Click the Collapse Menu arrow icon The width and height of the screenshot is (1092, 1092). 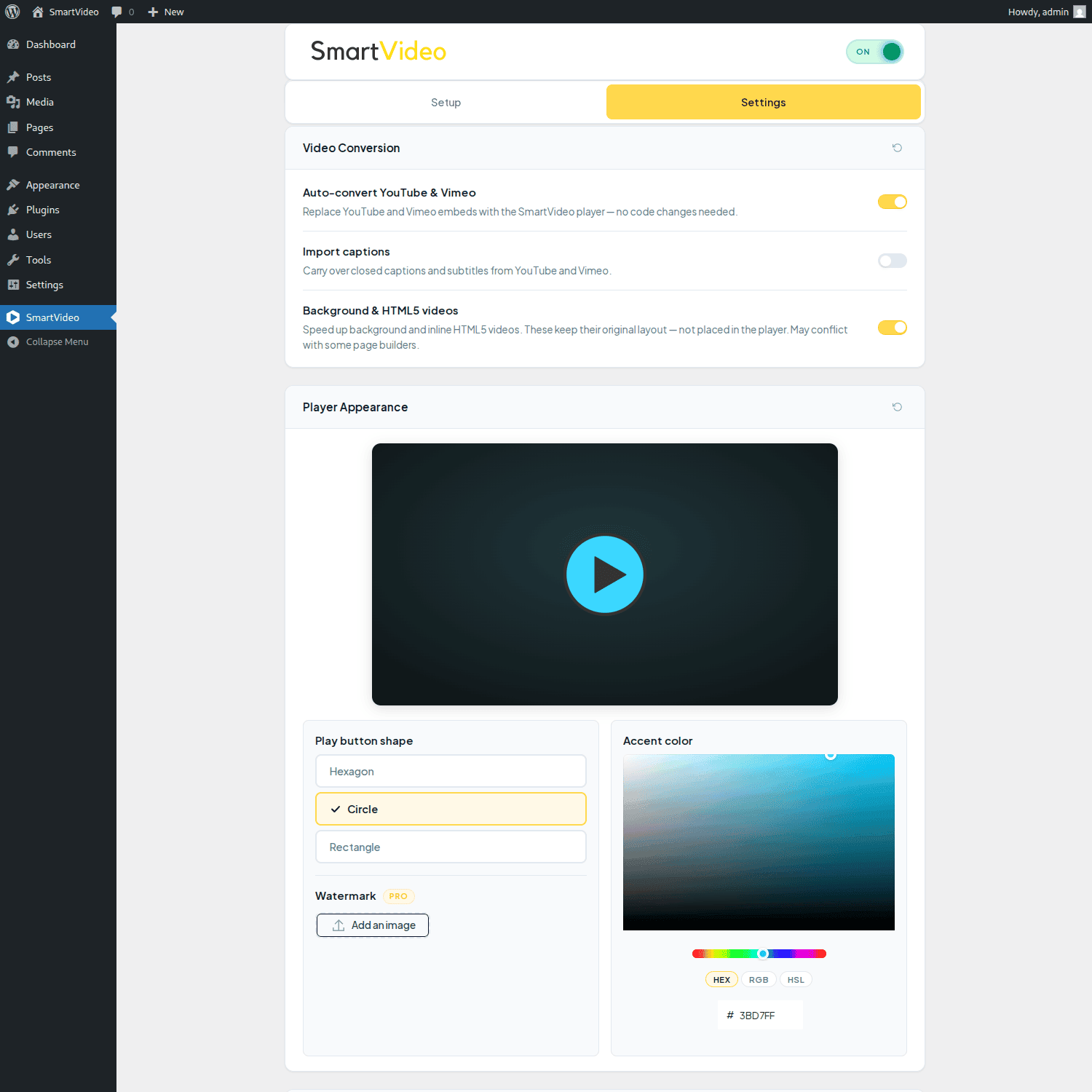(x=13, y=342)
